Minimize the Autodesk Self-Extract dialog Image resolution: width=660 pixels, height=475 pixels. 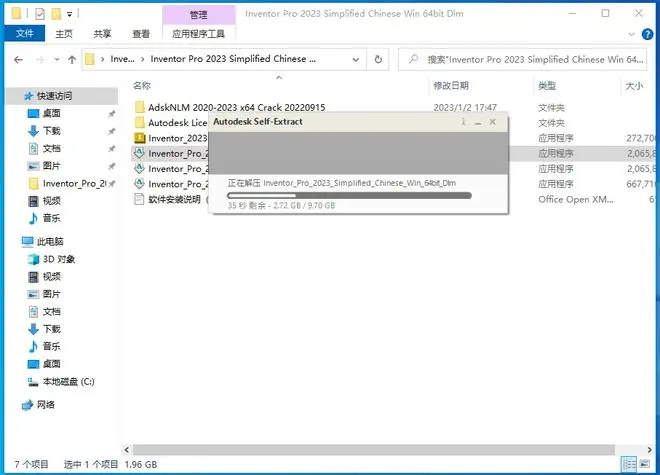point(478,122)
